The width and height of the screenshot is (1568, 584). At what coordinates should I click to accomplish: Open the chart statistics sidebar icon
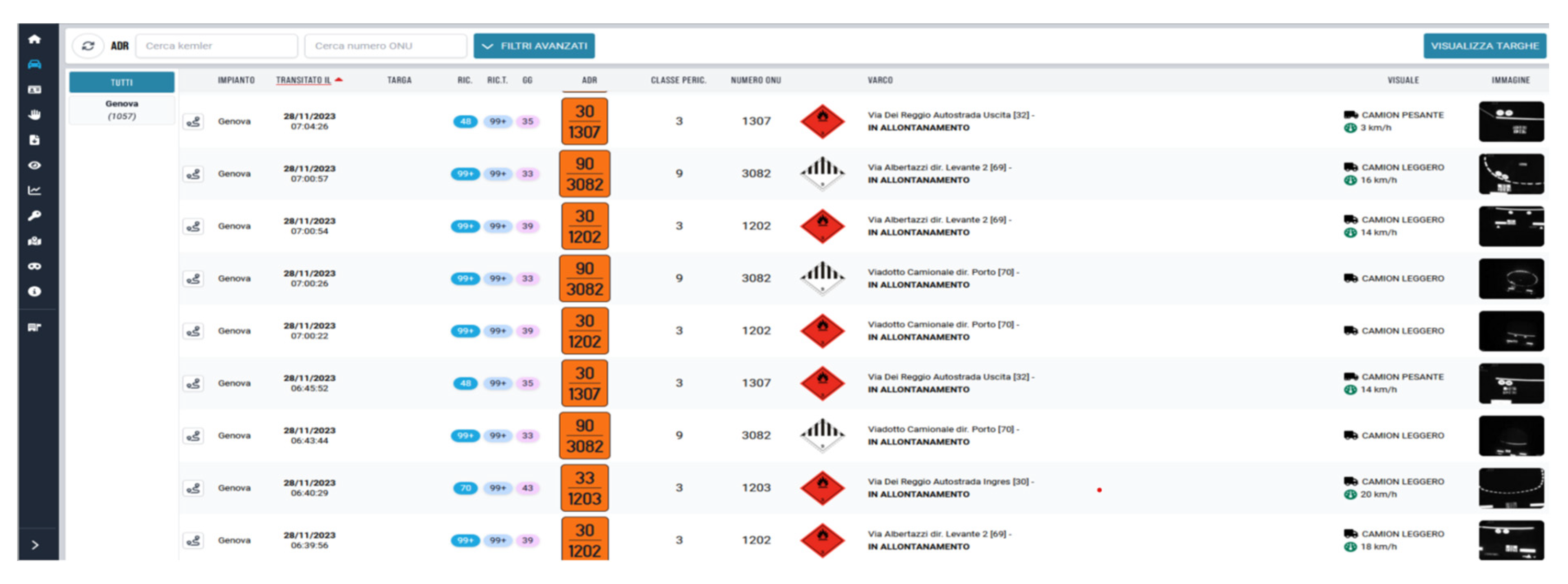click(x=35, y=190)
